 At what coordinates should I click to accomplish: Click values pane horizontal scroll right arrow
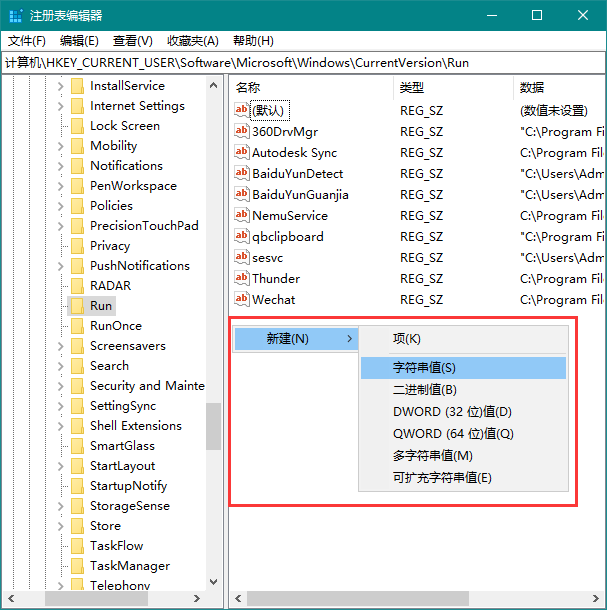coord(596,598)
